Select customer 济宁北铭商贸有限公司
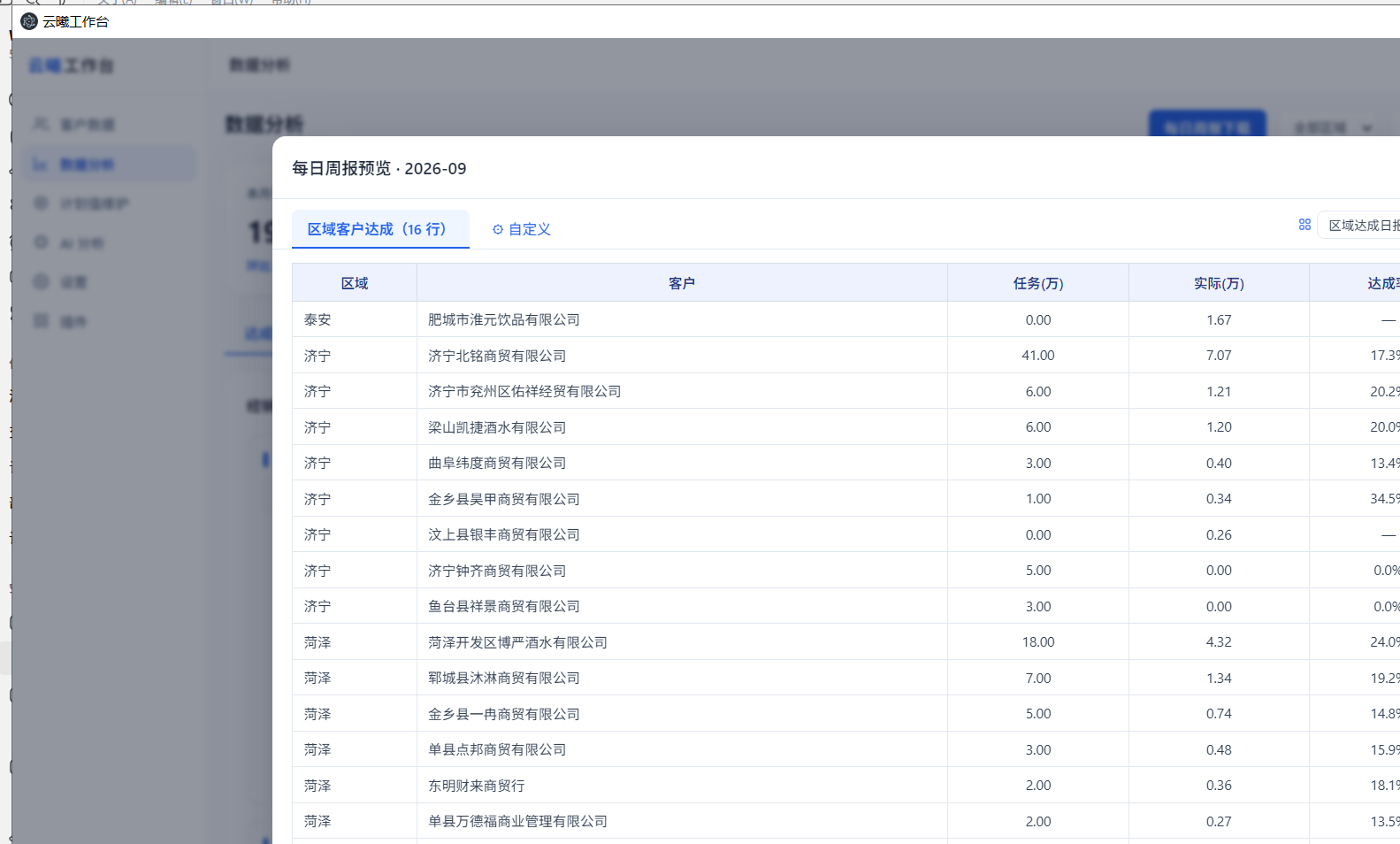Screen dimensions: 1400x844 point(497,356)
